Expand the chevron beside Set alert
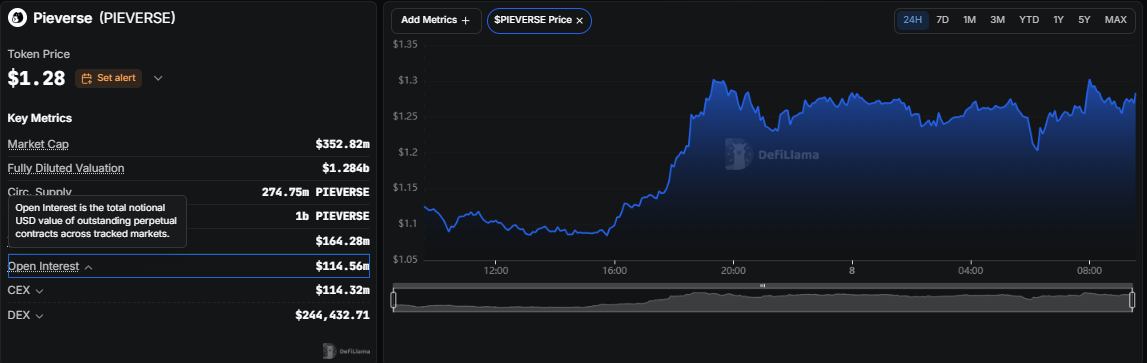 [158, 78]
